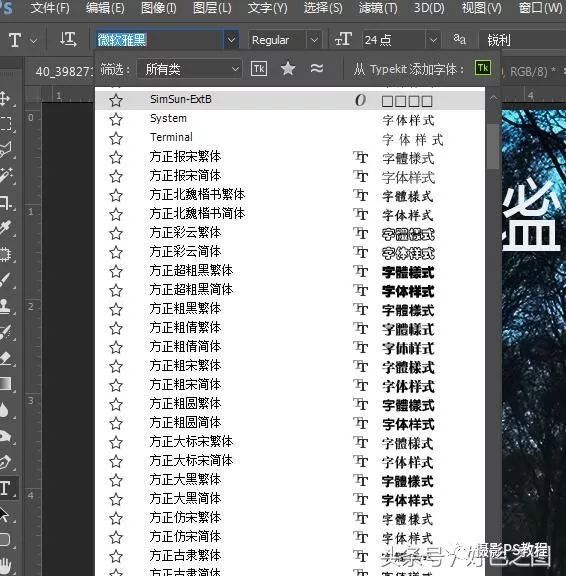Select the Rectangular Marquee tool
The height and width of the screenshot is (576, 566).
(x=6, y=123)
